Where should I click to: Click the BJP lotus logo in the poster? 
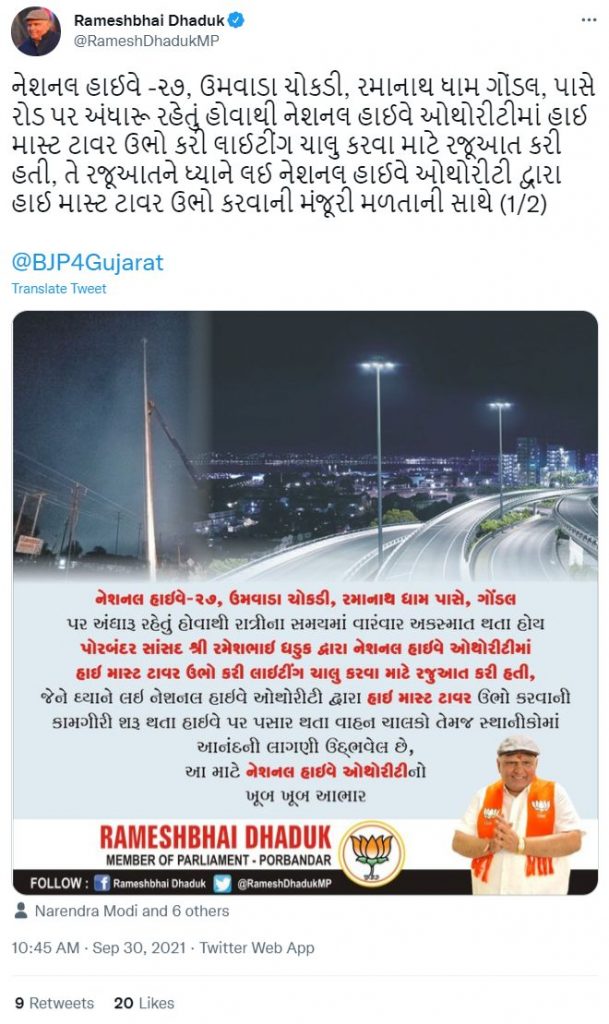pos(371,854)
